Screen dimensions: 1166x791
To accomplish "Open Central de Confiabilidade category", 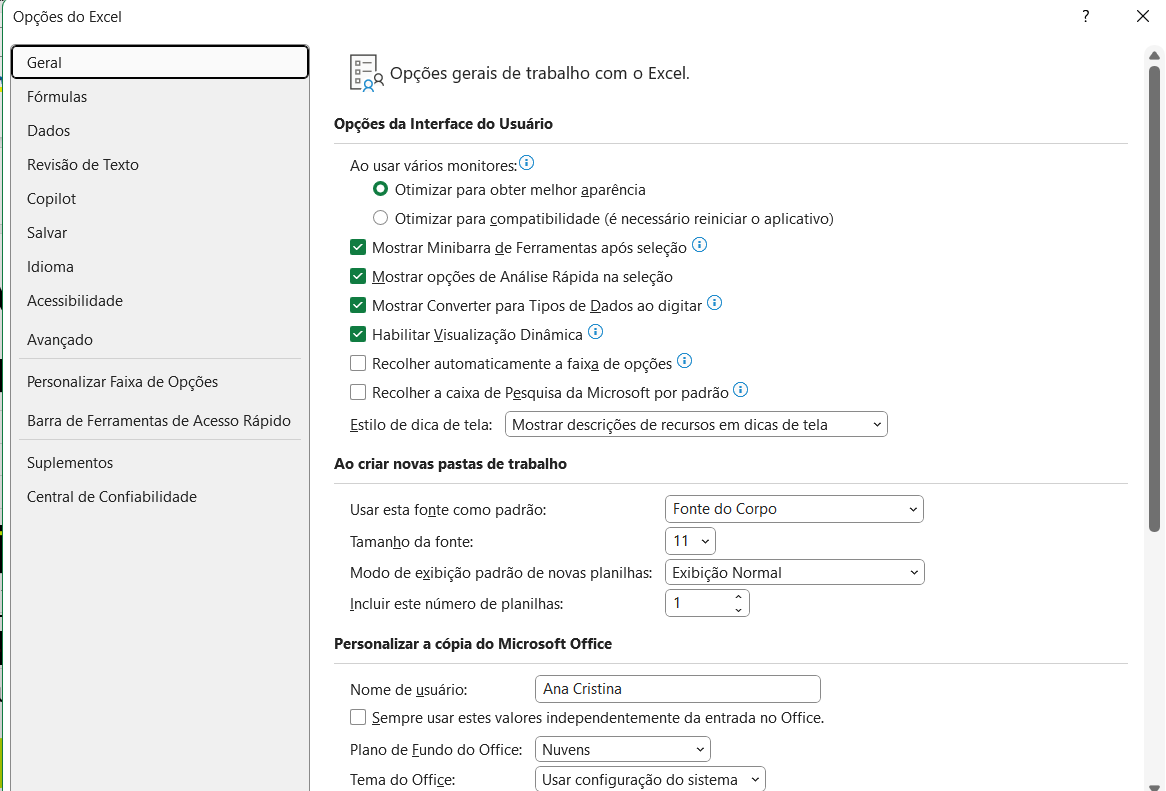I will click(160, 497).
